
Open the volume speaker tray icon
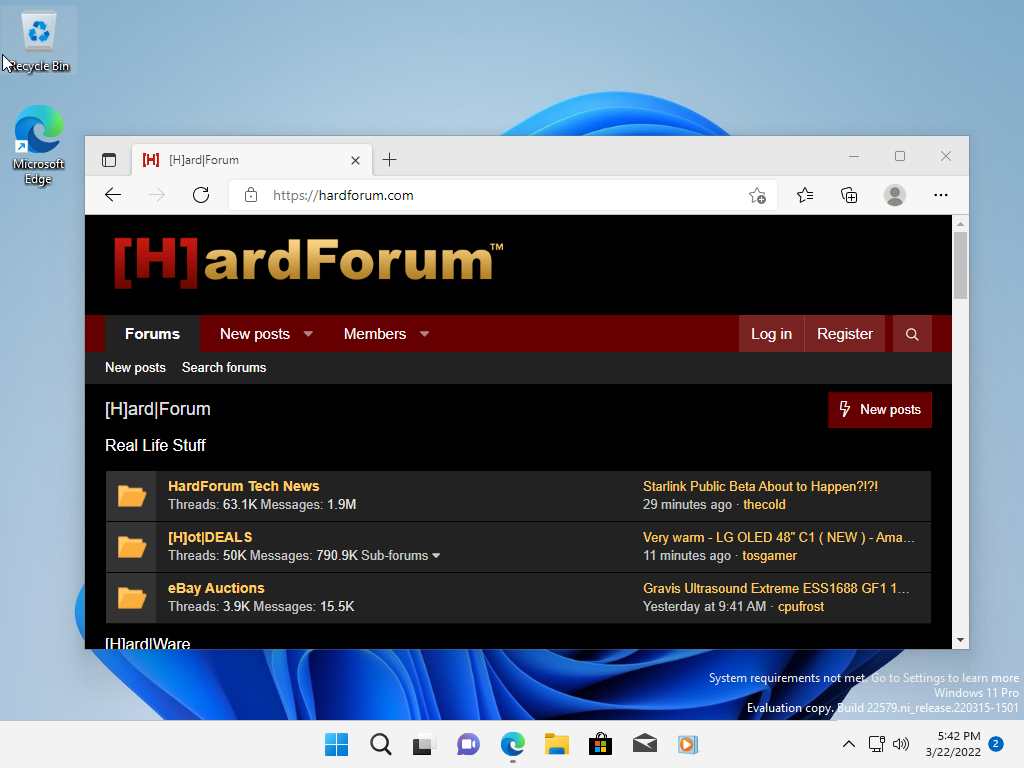[x=901, y=744]
